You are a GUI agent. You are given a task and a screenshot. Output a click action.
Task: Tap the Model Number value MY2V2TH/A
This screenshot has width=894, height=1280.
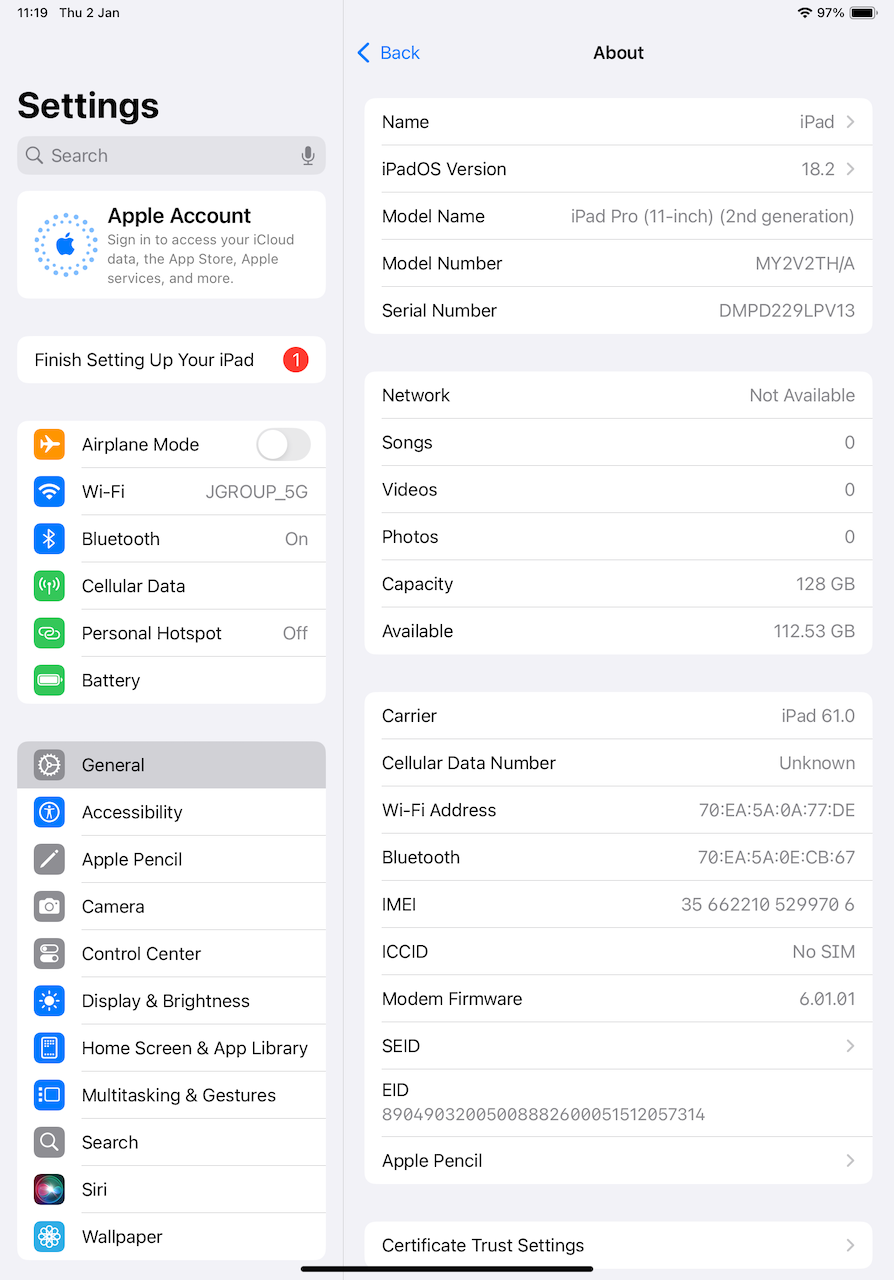click(x=805, y=263)
